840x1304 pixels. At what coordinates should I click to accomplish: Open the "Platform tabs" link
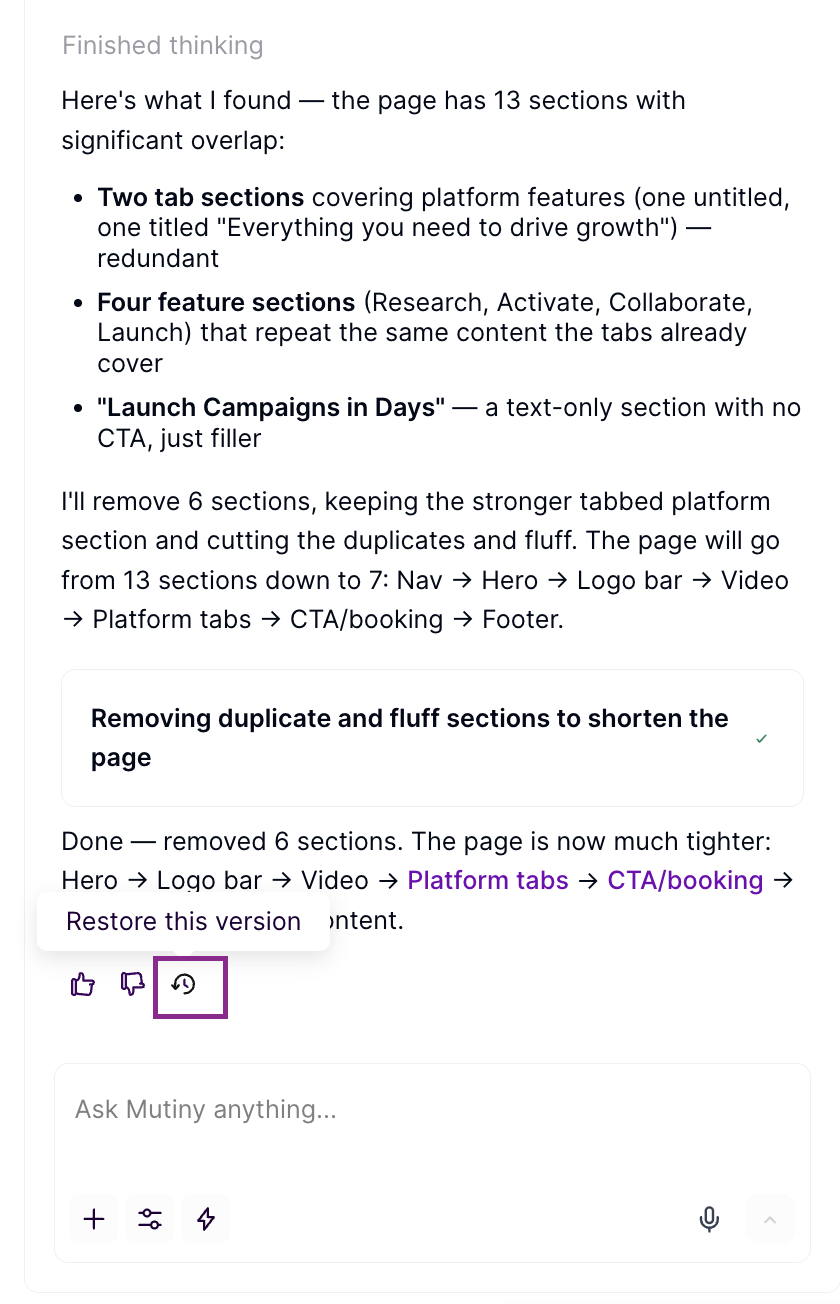(x=487, y=880)
